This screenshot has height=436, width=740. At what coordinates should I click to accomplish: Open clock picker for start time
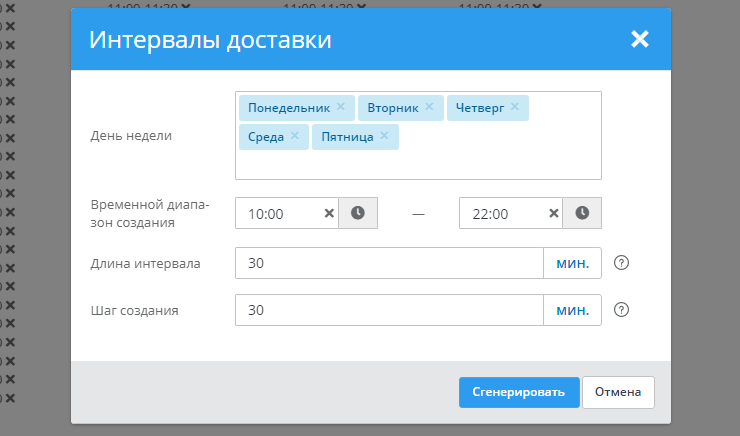coord(358,213)
